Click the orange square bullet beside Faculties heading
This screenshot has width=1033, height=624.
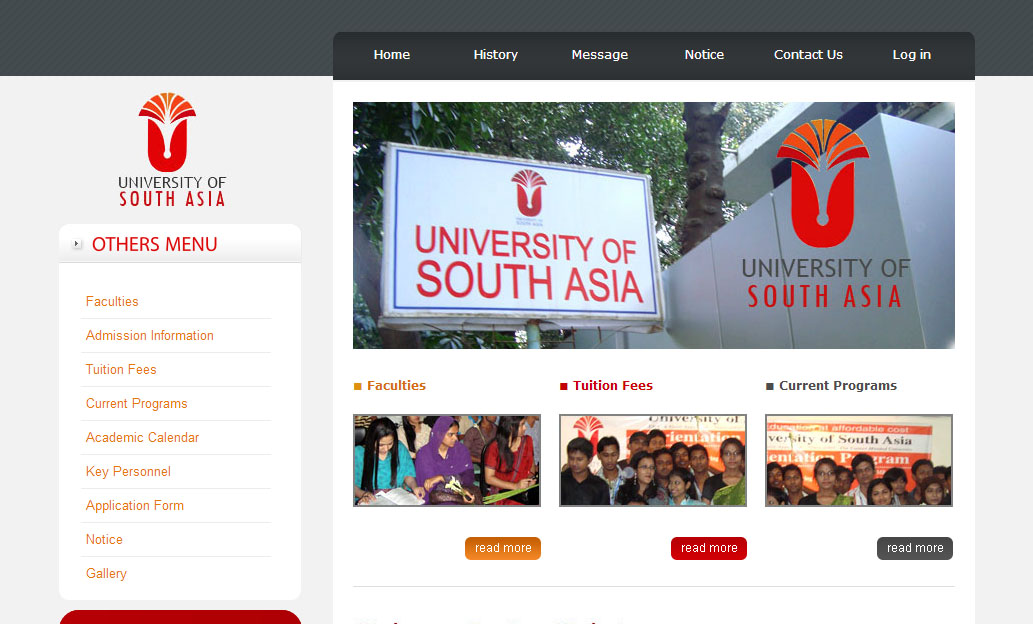[358, 386]
